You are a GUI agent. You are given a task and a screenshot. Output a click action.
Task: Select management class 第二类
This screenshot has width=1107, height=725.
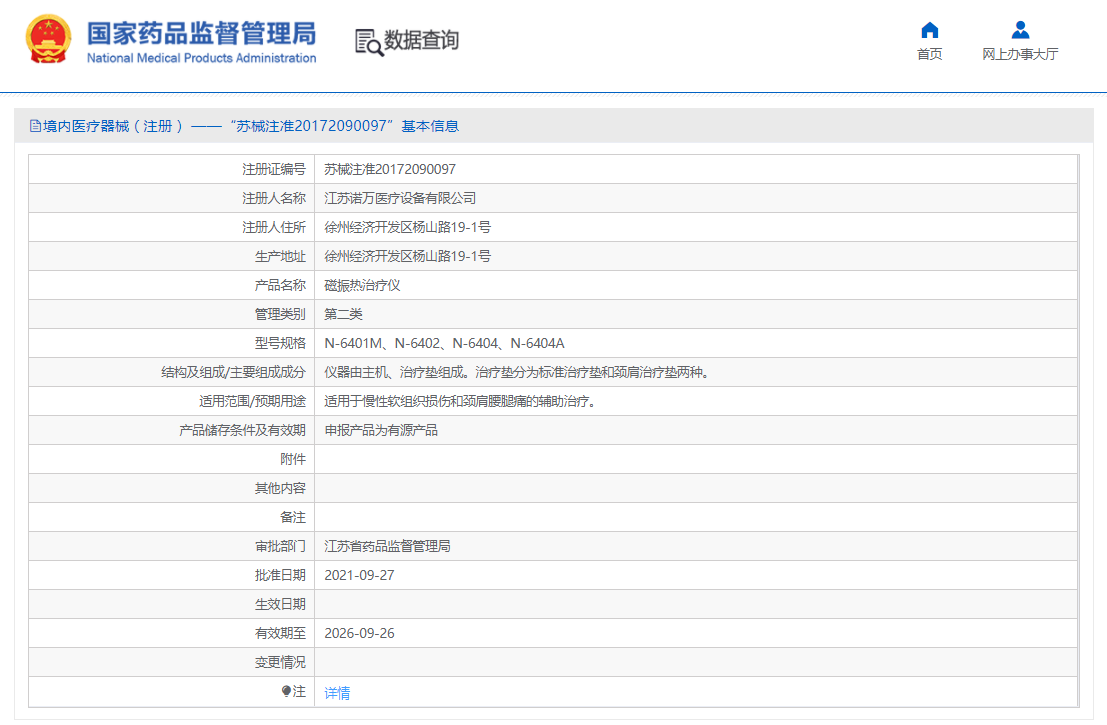coord(343,314)
